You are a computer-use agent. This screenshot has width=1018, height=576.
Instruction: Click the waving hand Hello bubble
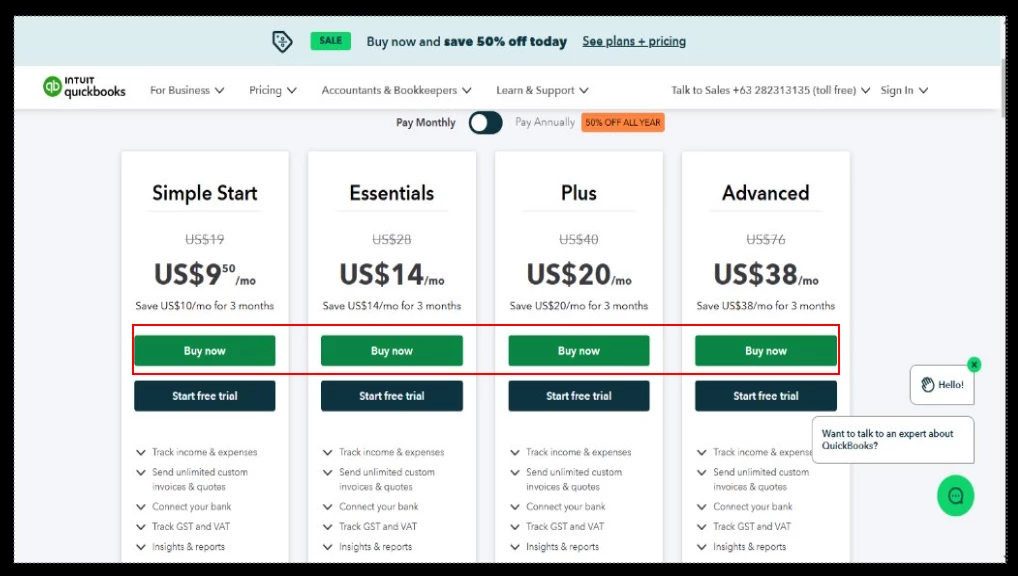(942, 385)
